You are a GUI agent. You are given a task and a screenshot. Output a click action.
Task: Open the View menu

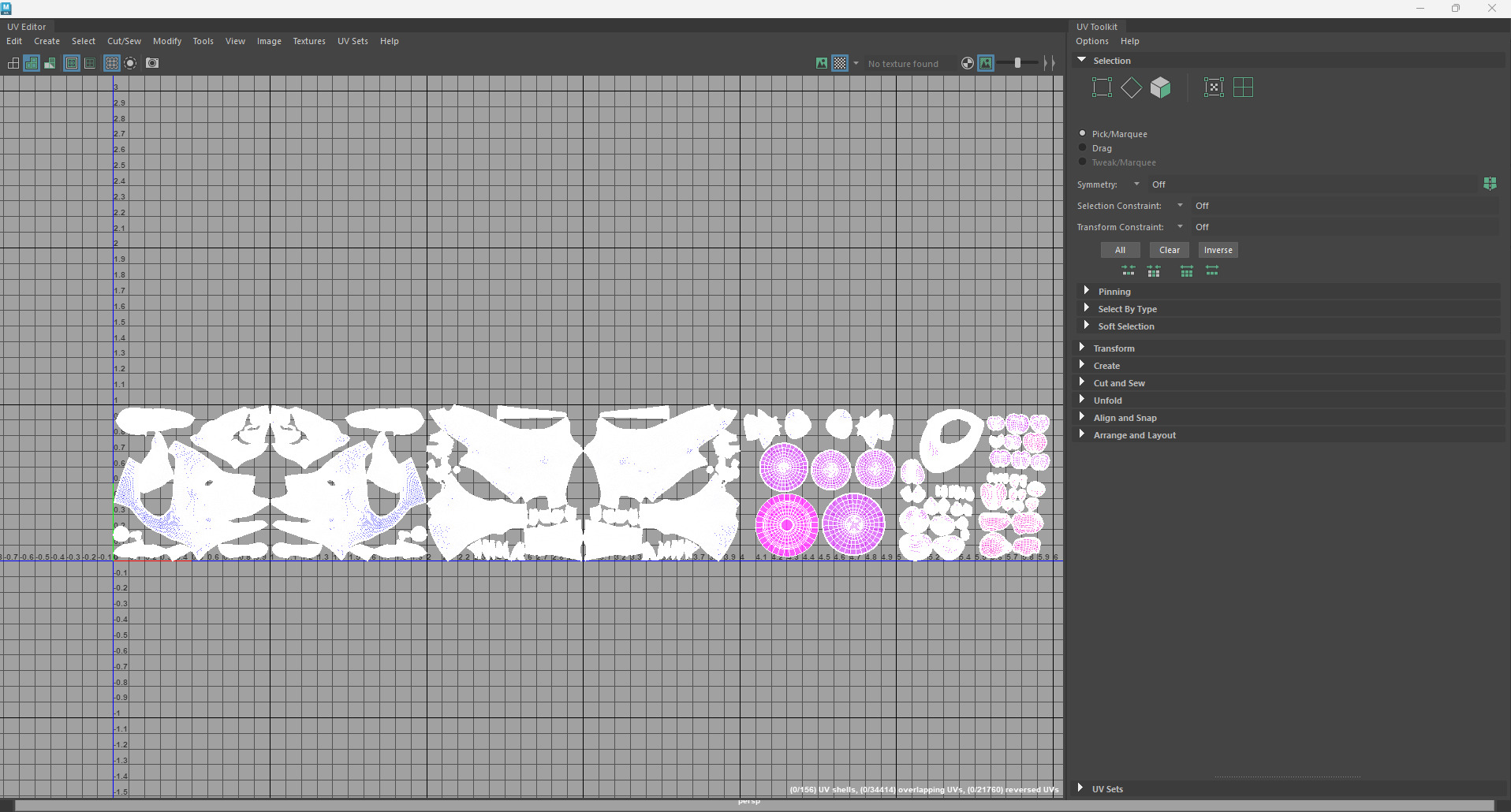235,41
